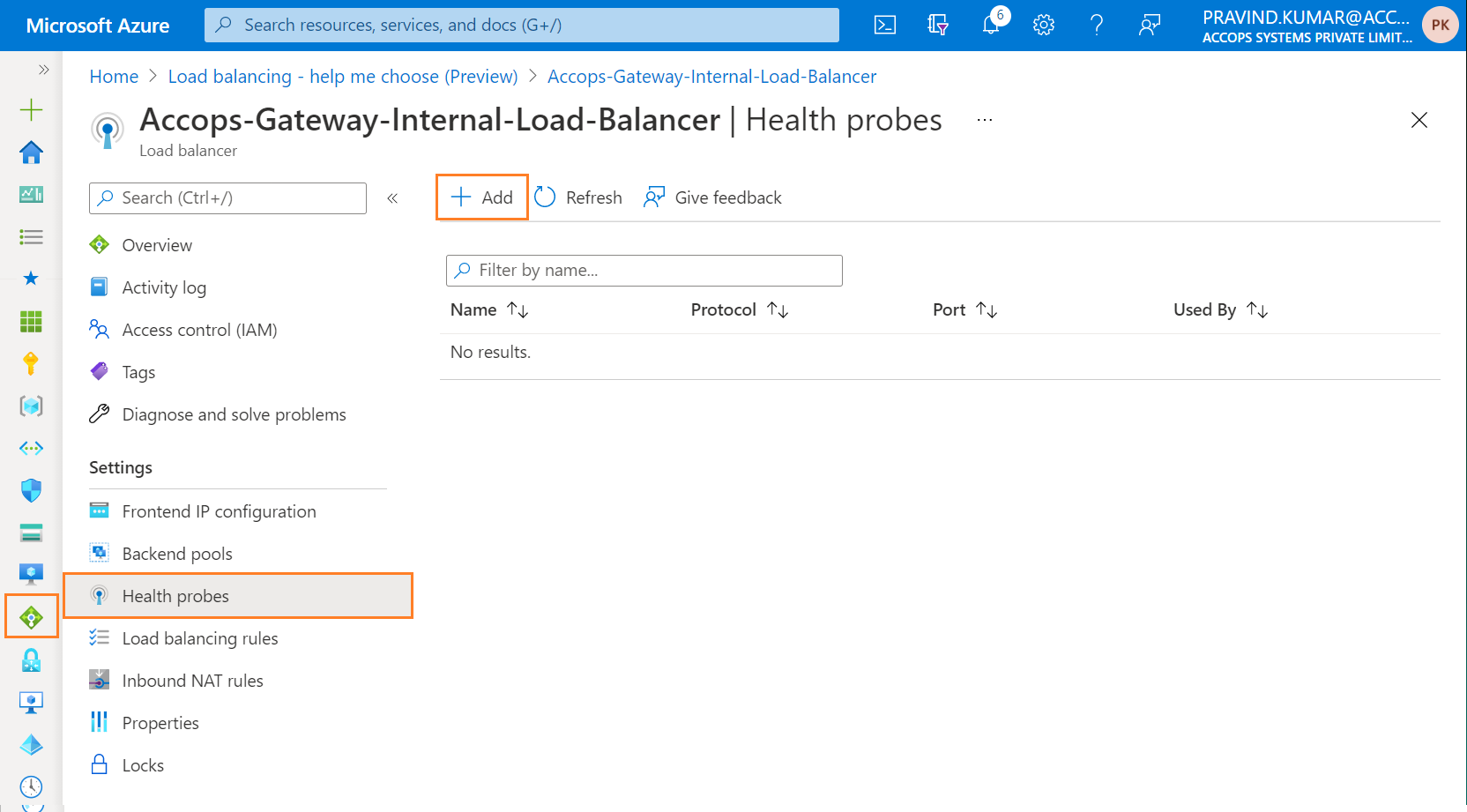Open the padlock icon in sidebar

tap(31, 659)
